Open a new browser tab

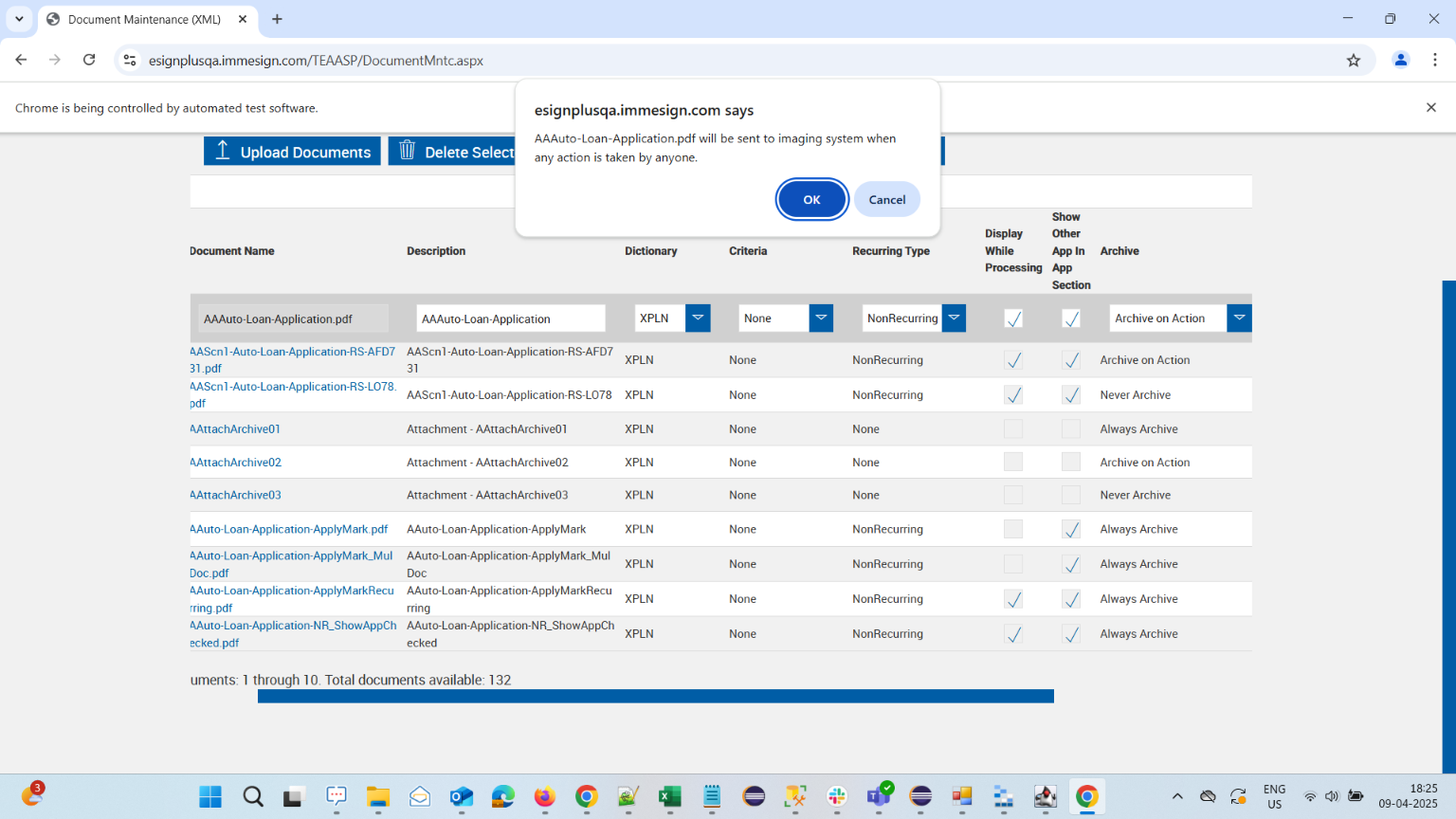pos(277,19)
